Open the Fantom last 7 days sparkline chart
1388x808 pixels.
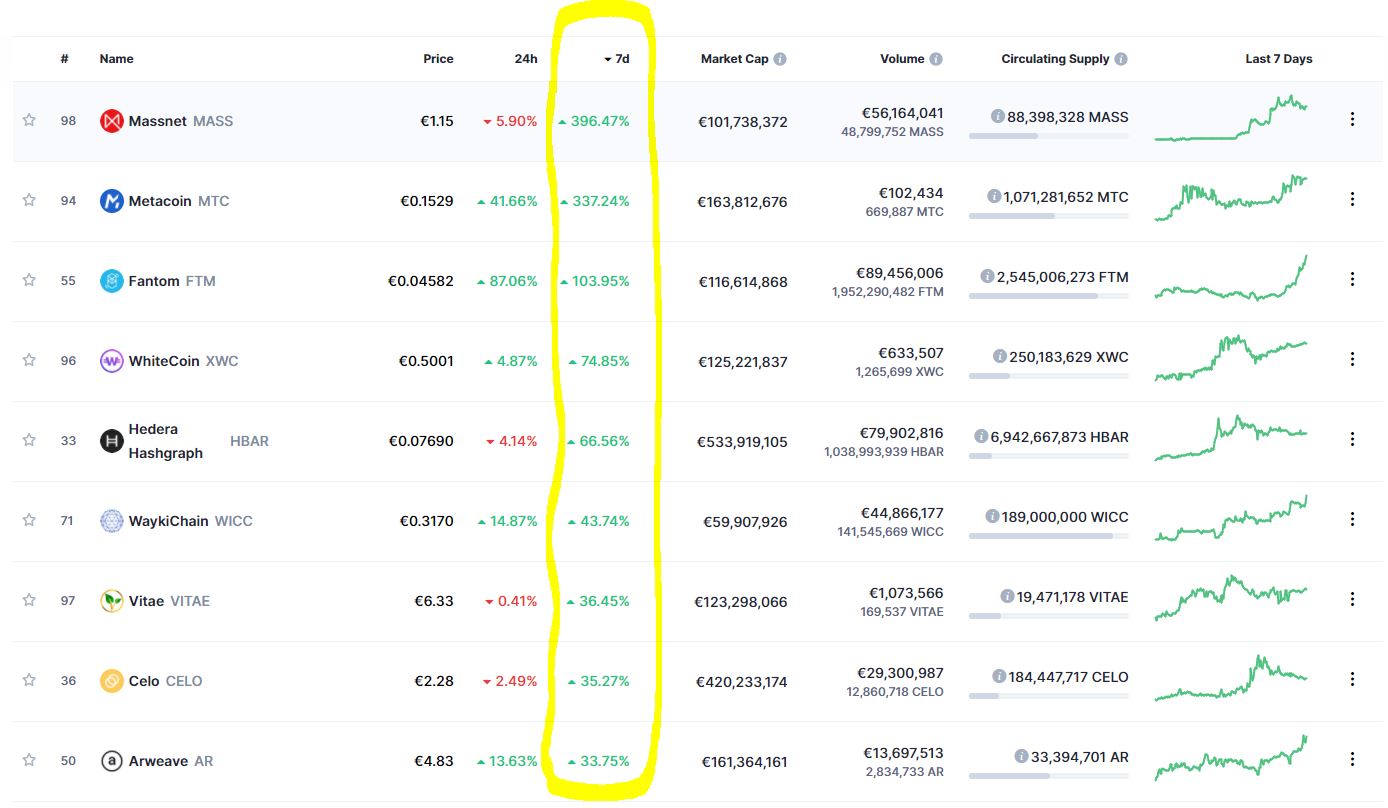1230,278
